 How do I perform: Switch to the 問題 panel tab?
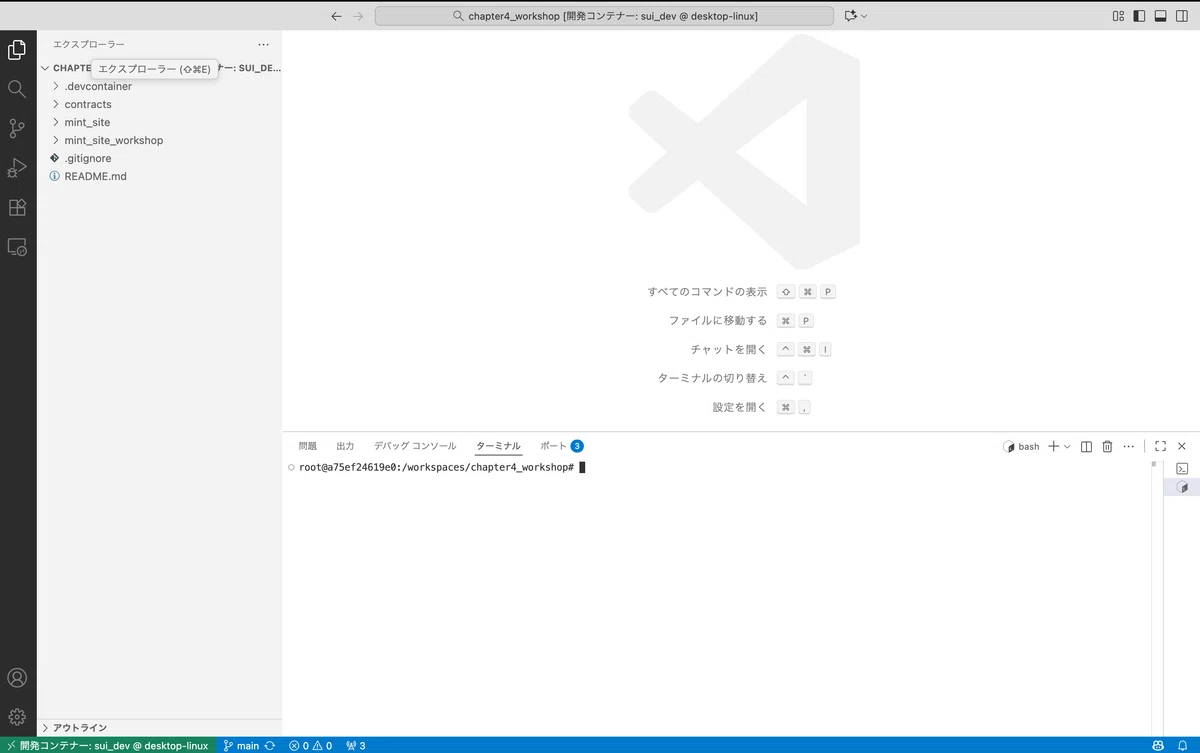click(307, 446)
